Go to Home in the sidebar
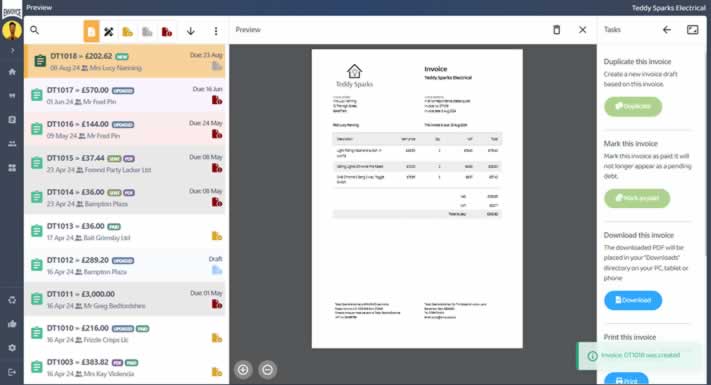Image resolution: width=711 pixels, height=385 pixels. pos(12,72)
